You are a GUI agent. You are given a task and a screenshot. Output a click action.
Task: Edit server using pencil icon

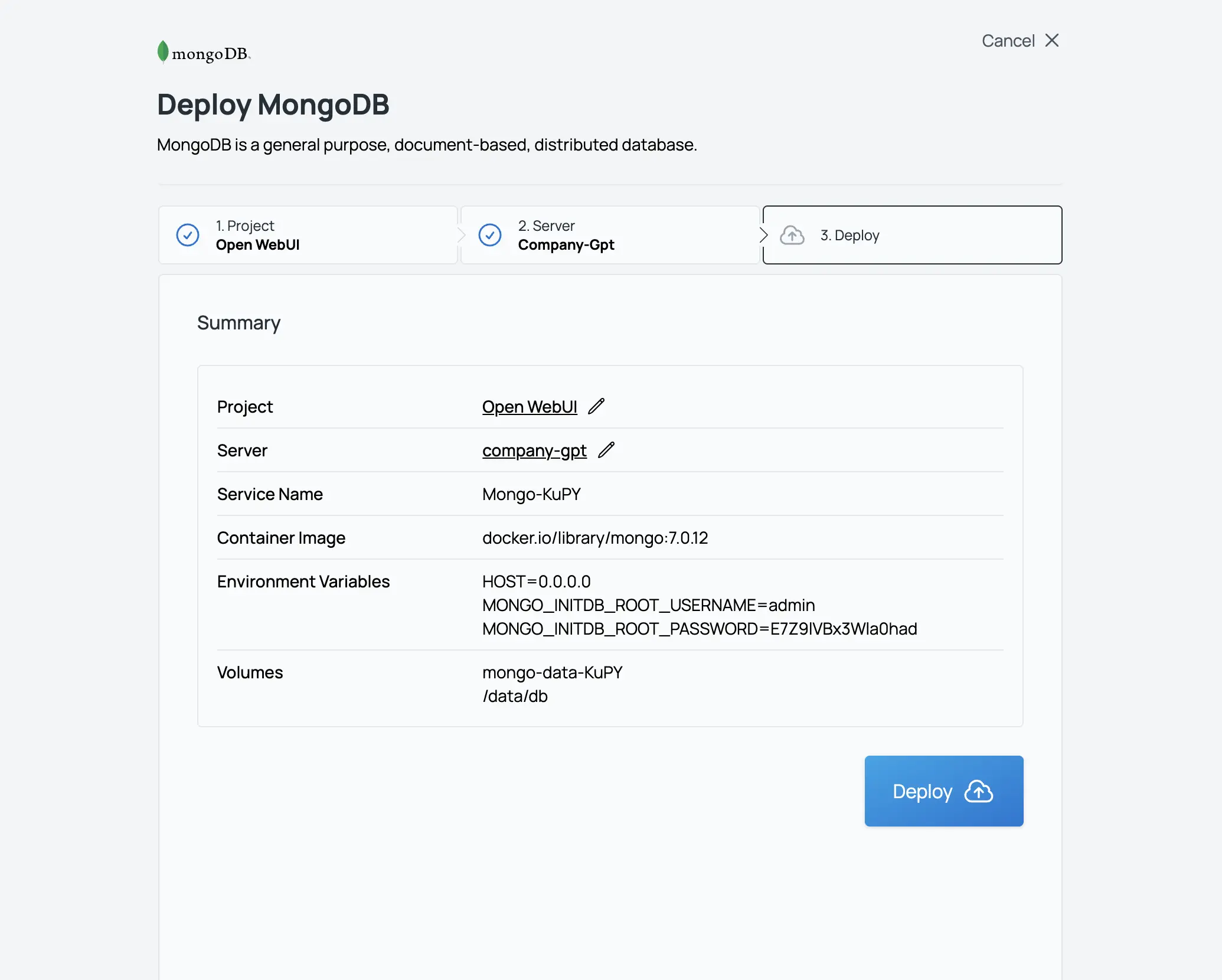(x=606, y=450)
